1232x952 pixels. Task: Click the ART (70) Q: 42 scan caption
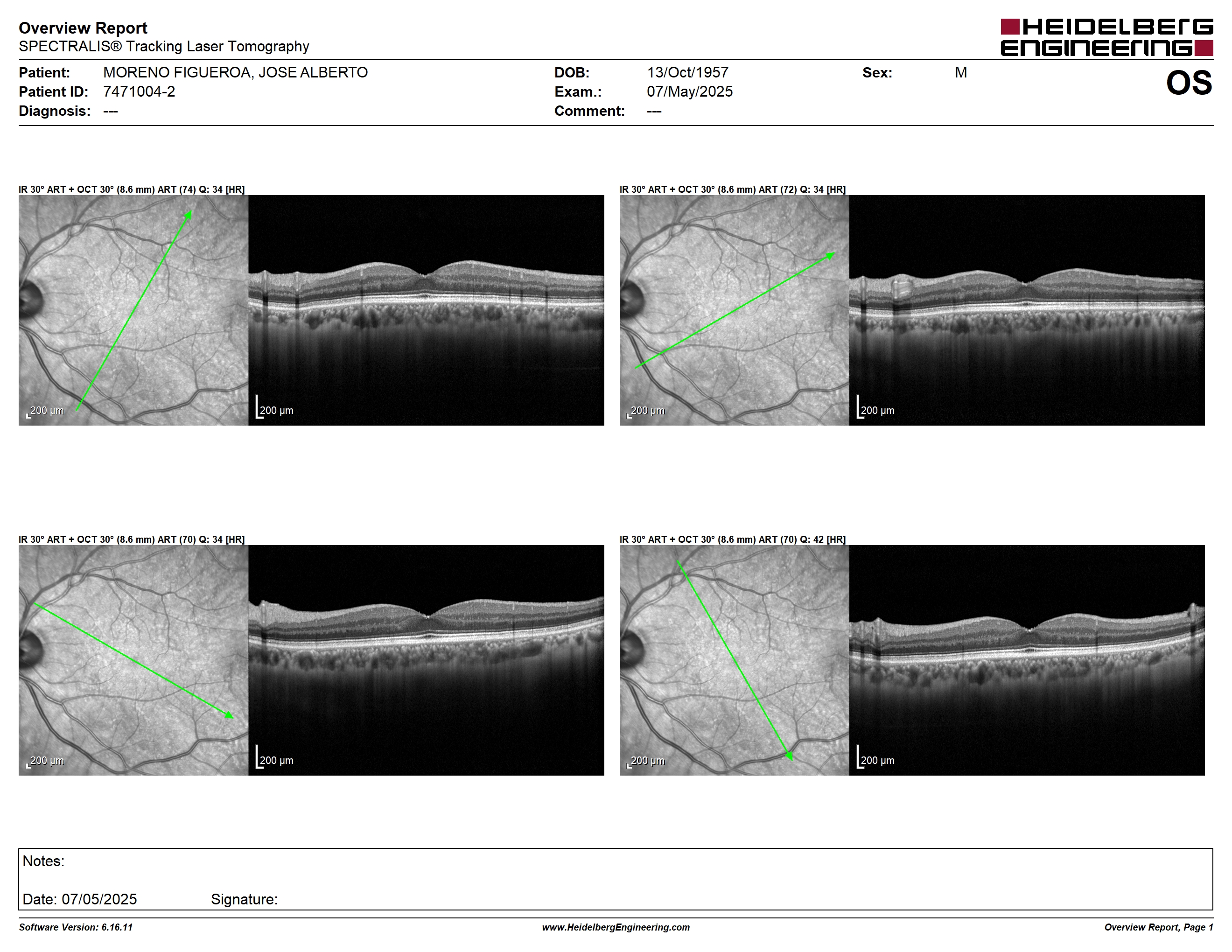[x=732, y=539]
